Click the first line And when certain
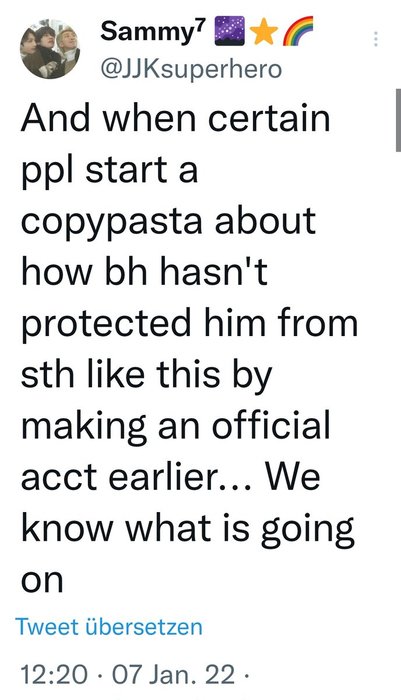The width and height of the screenshot is (401, 700). [x=175, y=118]
